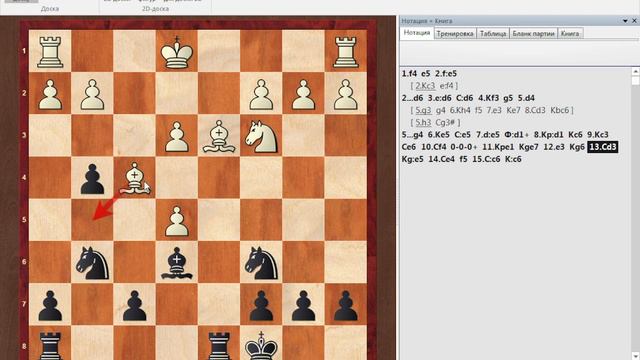Viewport: 640px width, 360px height.
Task: Jump to move 5.d4
Action: (526, 98)
